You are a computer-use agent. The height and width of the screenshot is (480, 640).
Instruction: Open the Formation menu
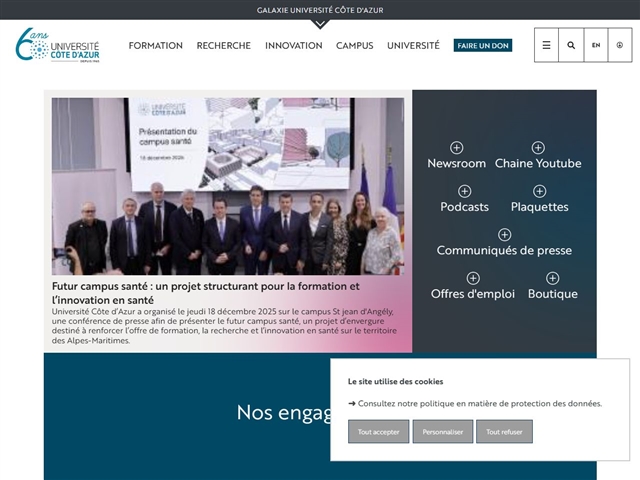(x=156, y=45)
